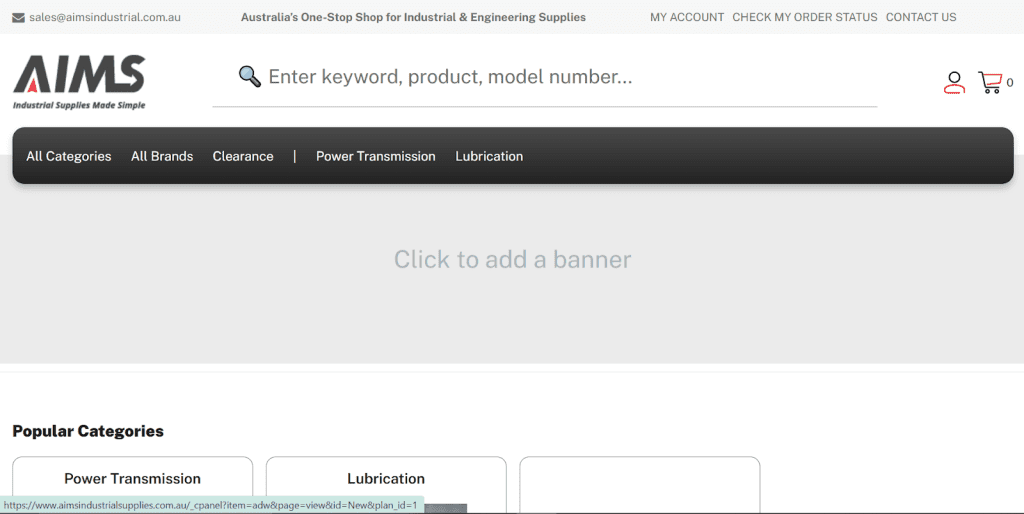This screenshot has height=514, width=1024.
Task: Open the sales@aimsindustrial.com.au email link
Action: coord(104,17)
